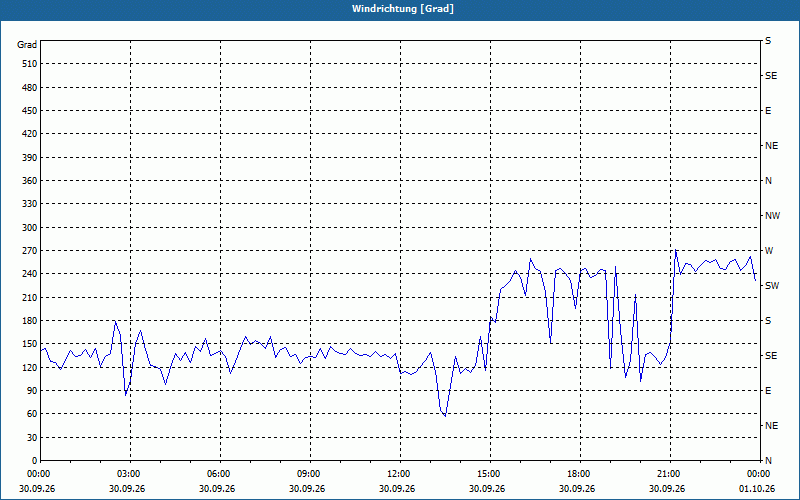Viewport: 800px width, 500px height.
Task: Click the 30.09.26 date under 06:00
Action: (217, 489)
